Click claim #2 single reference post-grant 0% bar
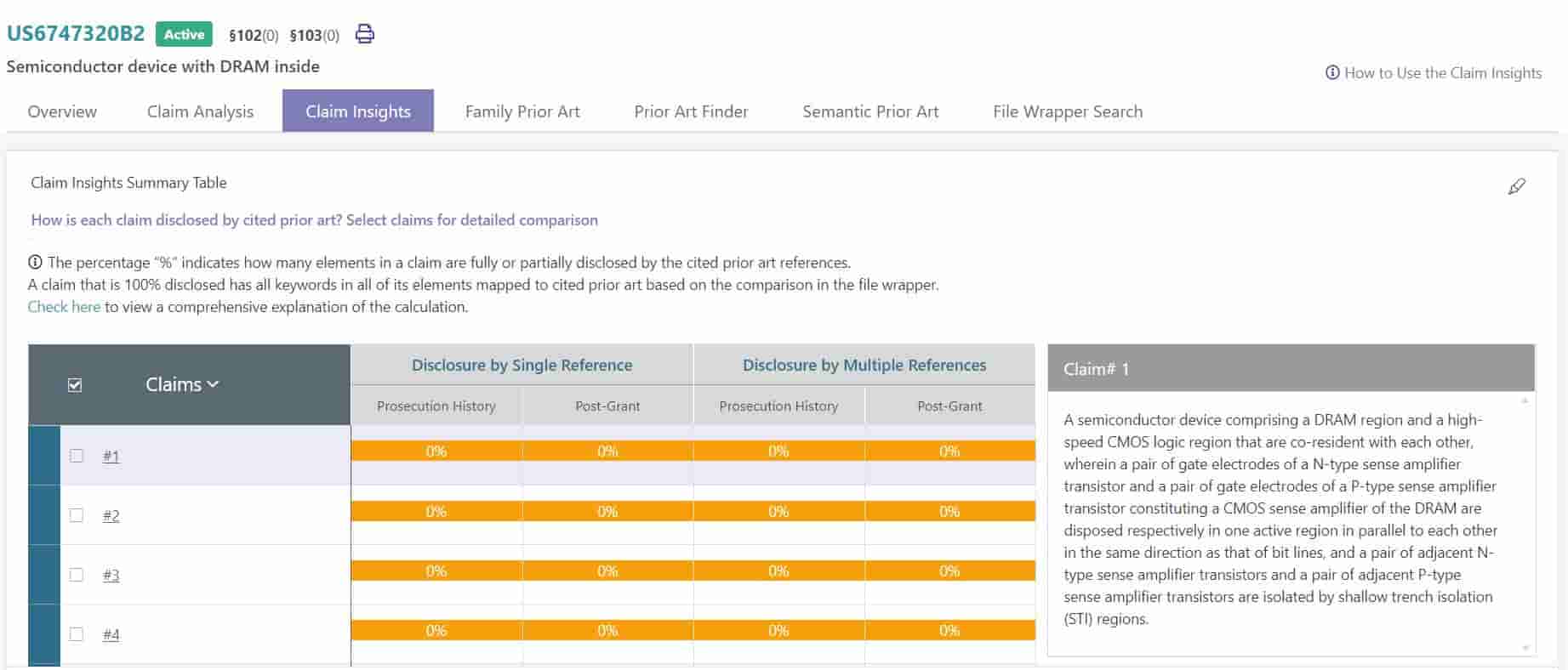 607,511
